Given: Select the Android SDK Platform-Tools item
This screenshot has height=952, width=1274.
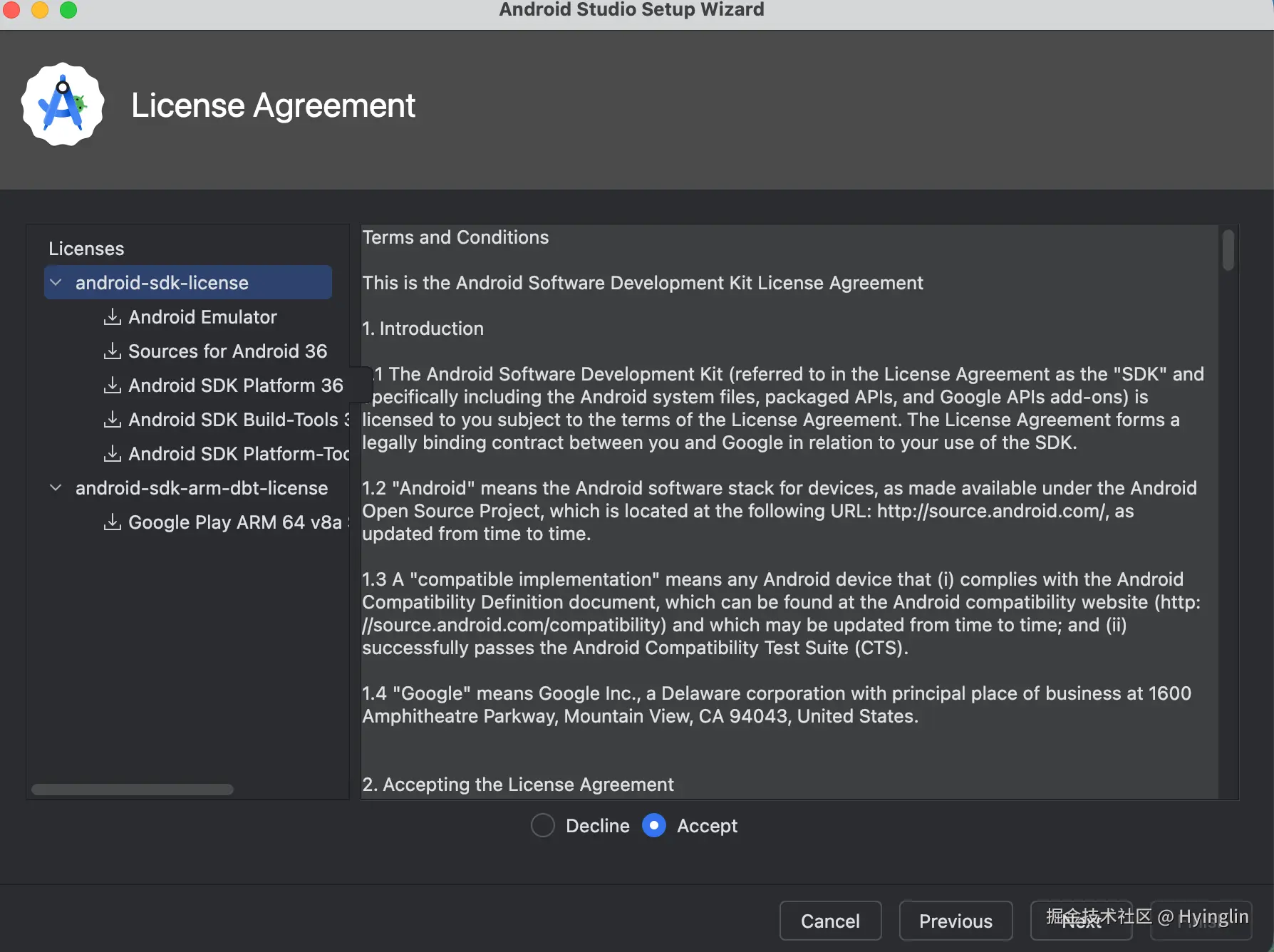Looking at the screenshot, I should 239,453.
